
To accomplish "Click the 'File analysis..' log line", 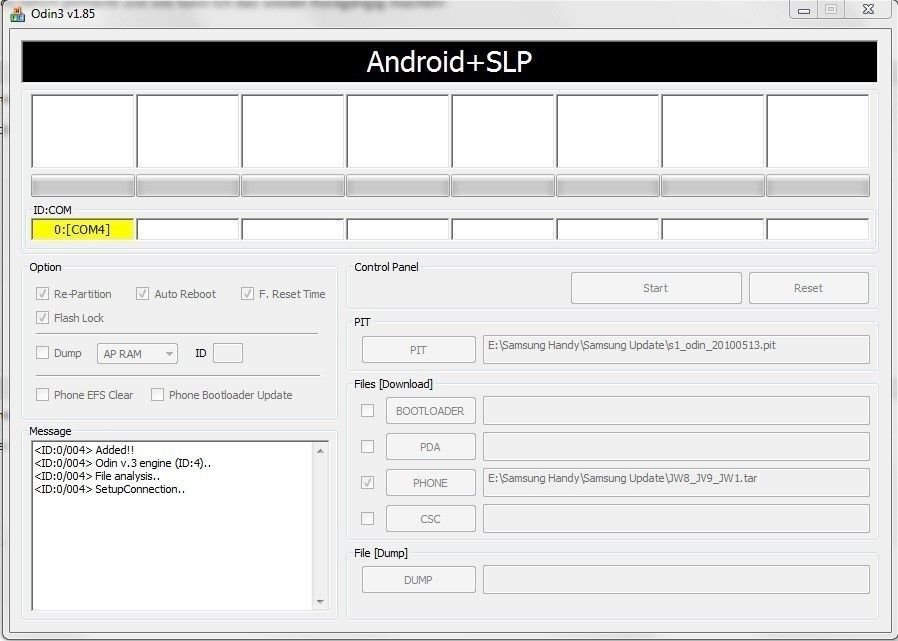I will click(97, 476).
